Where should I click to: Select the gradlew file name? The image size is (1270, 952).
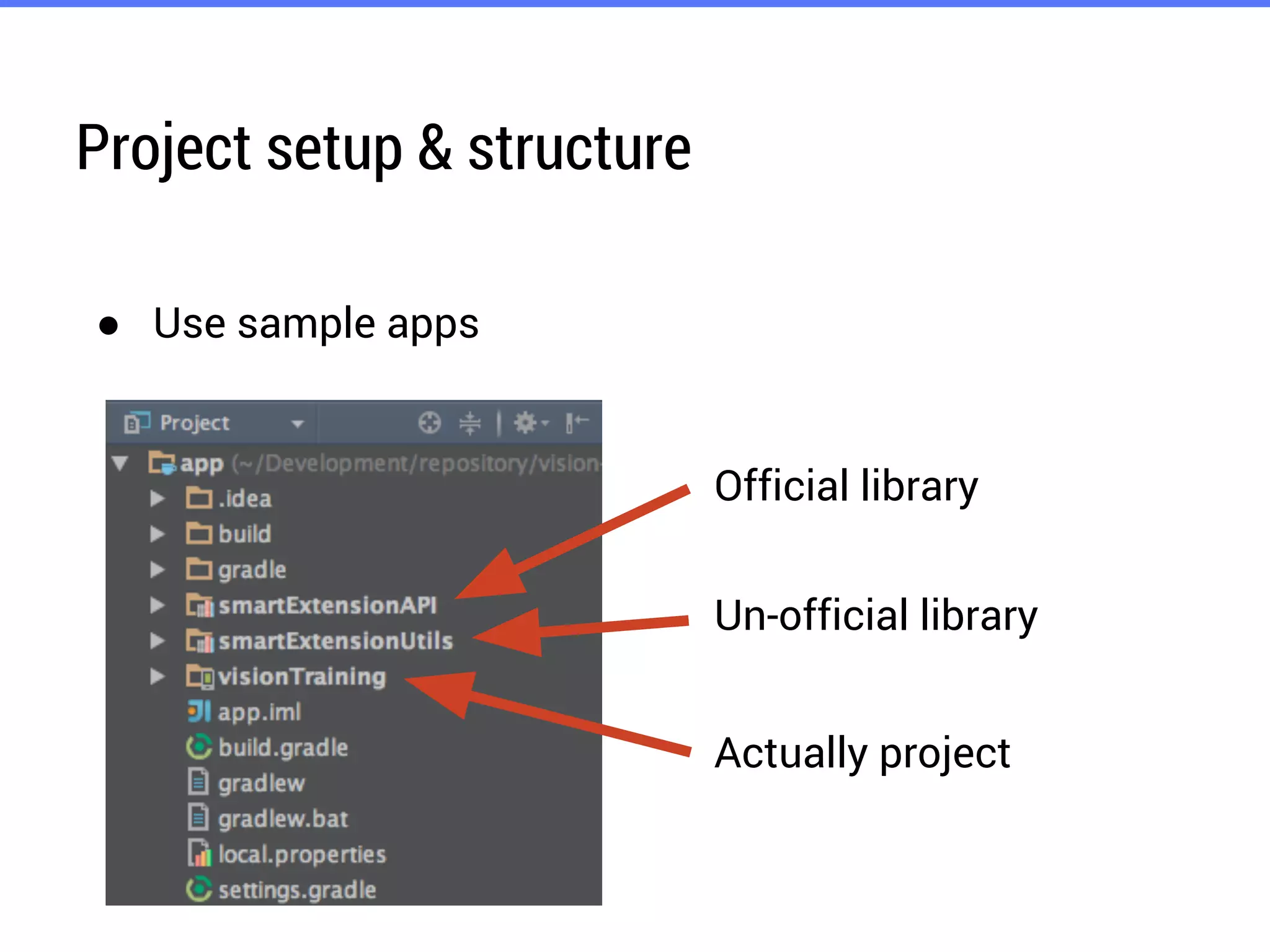point(262,785)
